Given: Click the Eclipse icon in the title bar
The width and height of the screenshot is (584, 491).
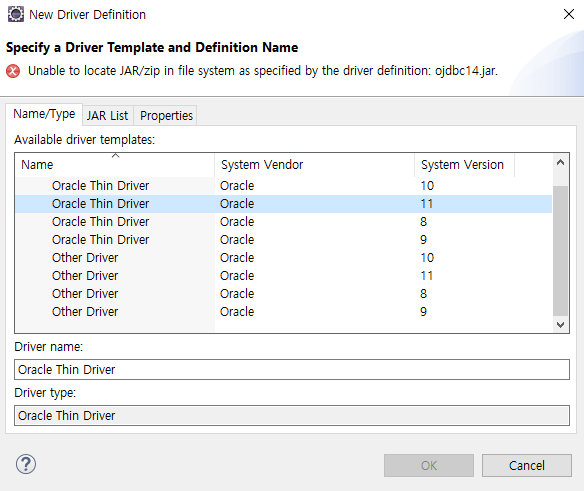Looking at the screenshot, I should click(16, 15).
